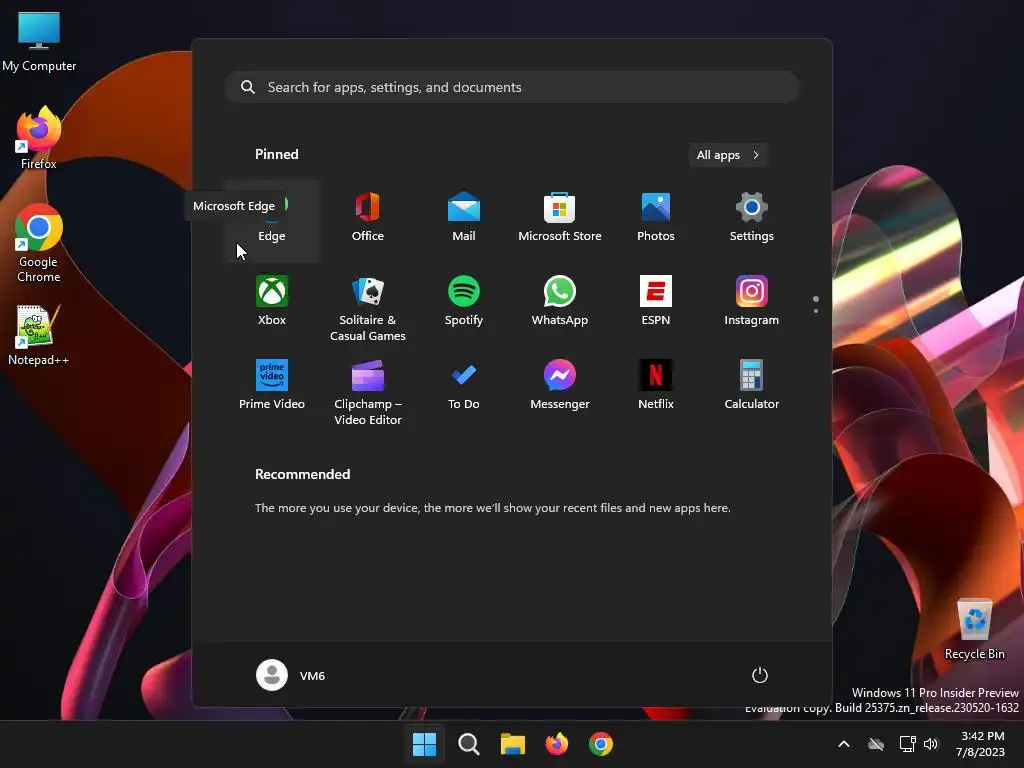Viewport: 1024px width, 768px height.
Task: Open Solitaire & Casual Games
Action: [x=368, y=309]
